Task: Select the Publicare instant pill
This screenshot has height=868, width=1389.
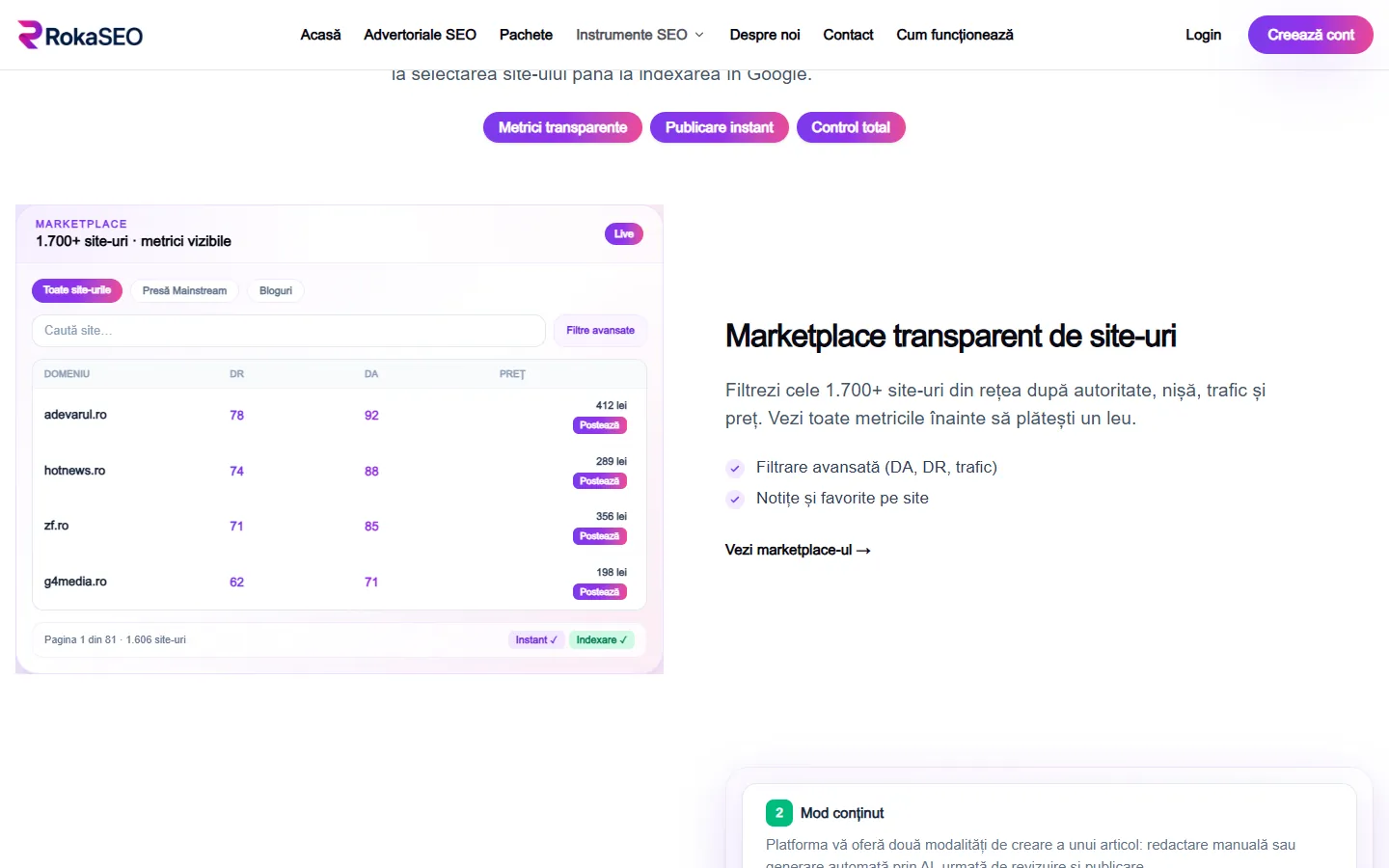Action: (720, 127)
